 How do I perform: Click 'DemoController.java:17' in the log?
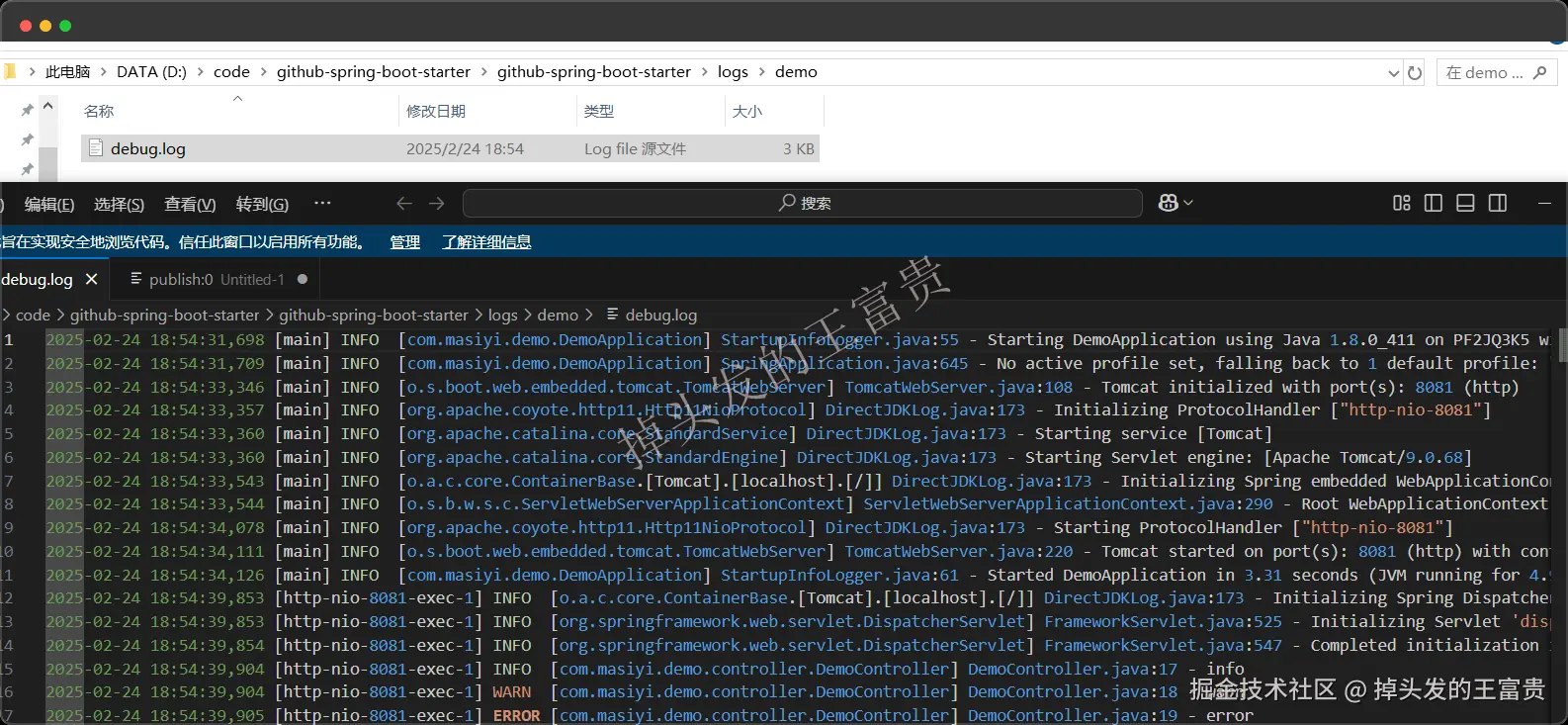[x=1073, y=669]
